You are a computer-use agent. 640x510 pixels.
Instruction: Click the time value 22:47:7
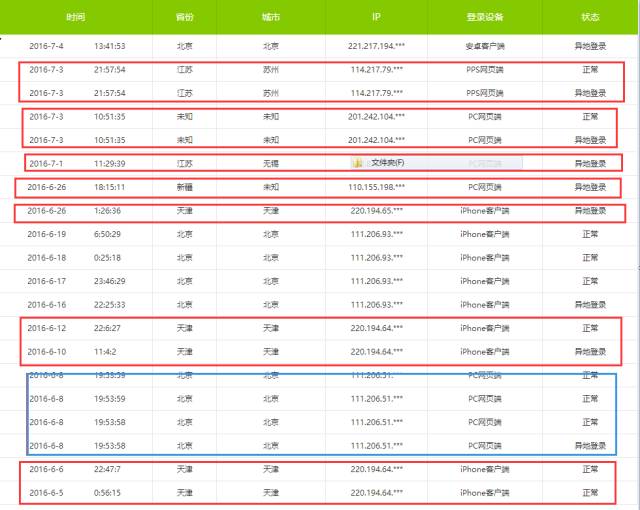pyautogui.click(x=107, y=469)
